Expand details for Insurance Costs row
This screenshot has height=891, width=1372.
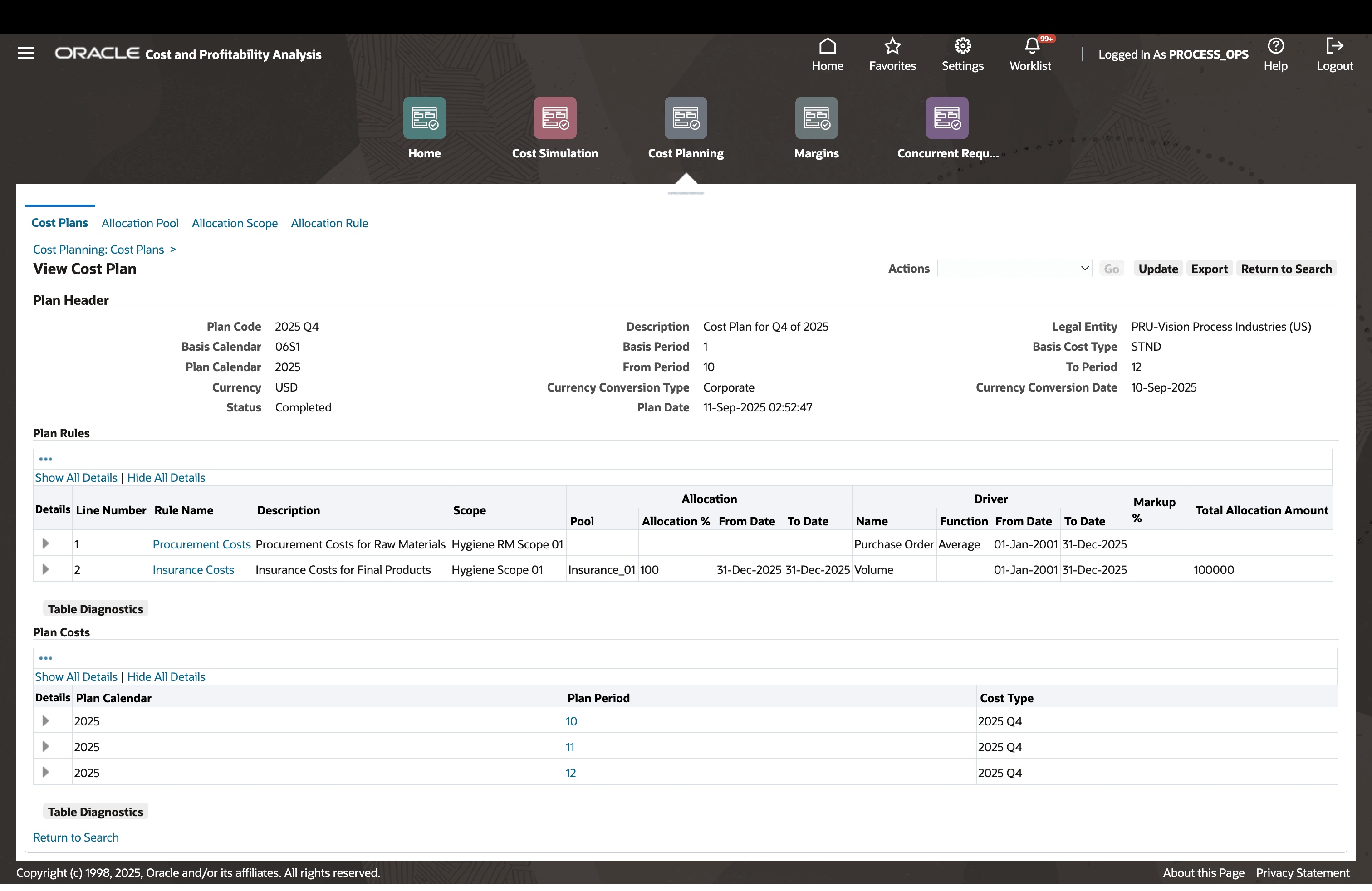45,569
